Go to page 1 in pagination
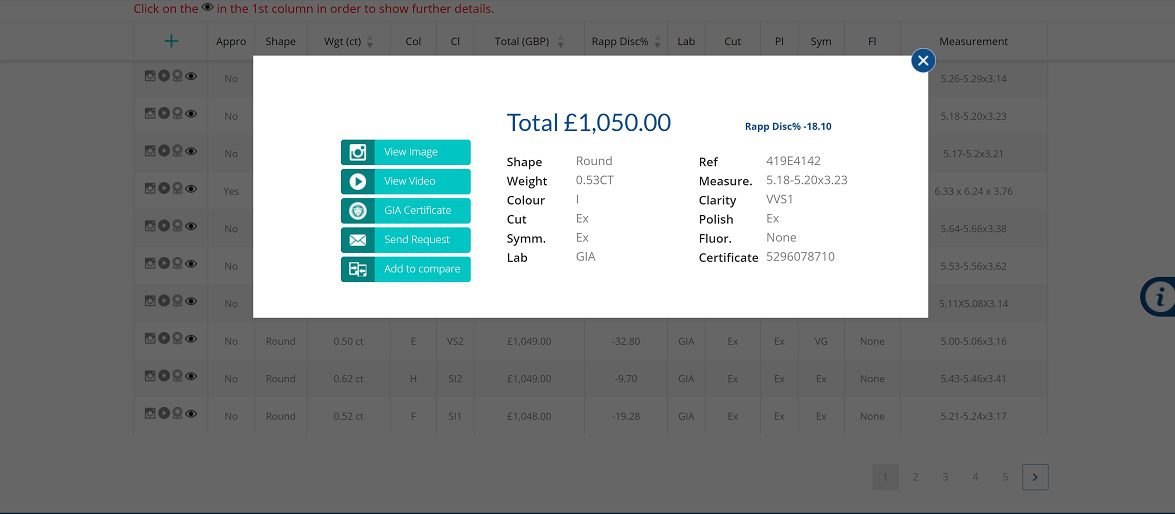Screen dimensions: 1175x514 pos(885,477)
